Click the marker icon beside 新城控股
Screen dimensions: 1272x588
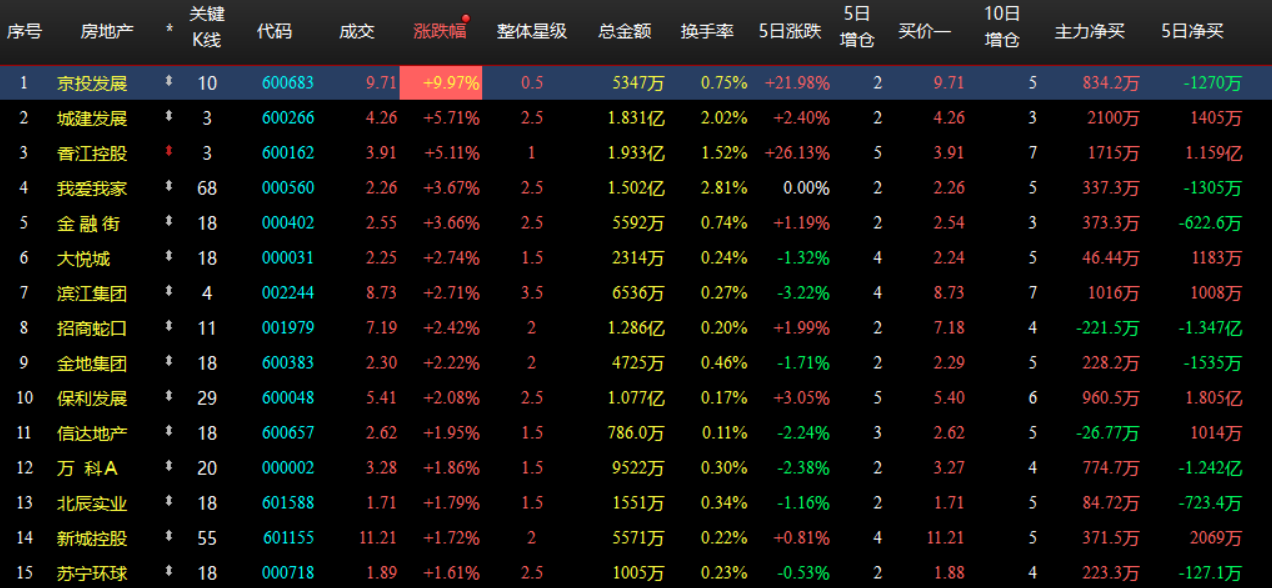tap(169, 537)
